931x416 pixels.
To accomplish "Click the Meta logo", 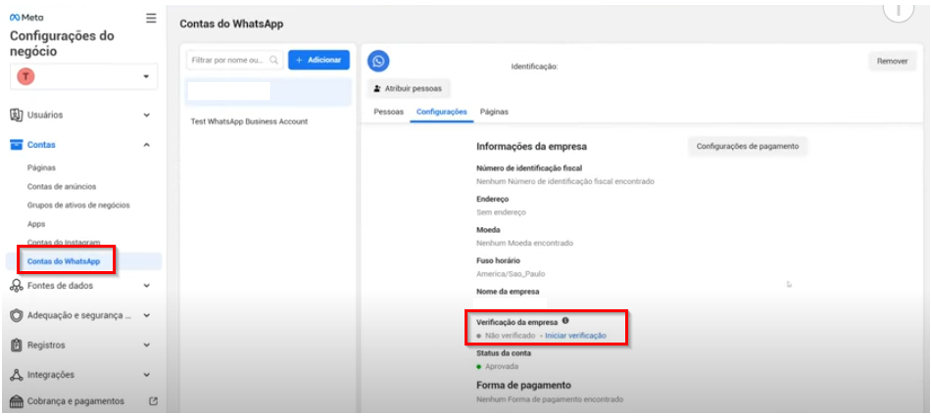I will [x=26, y=18].
